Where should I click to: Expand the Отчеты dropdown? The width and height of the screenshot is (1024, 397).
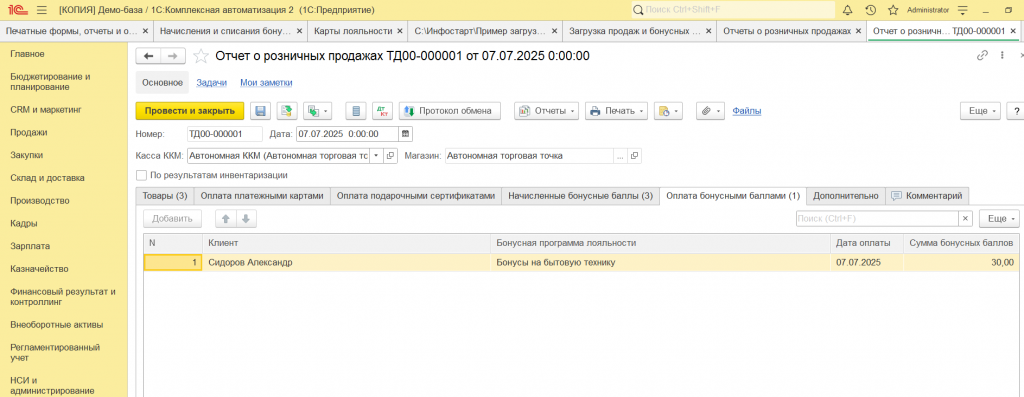(547, 111)
